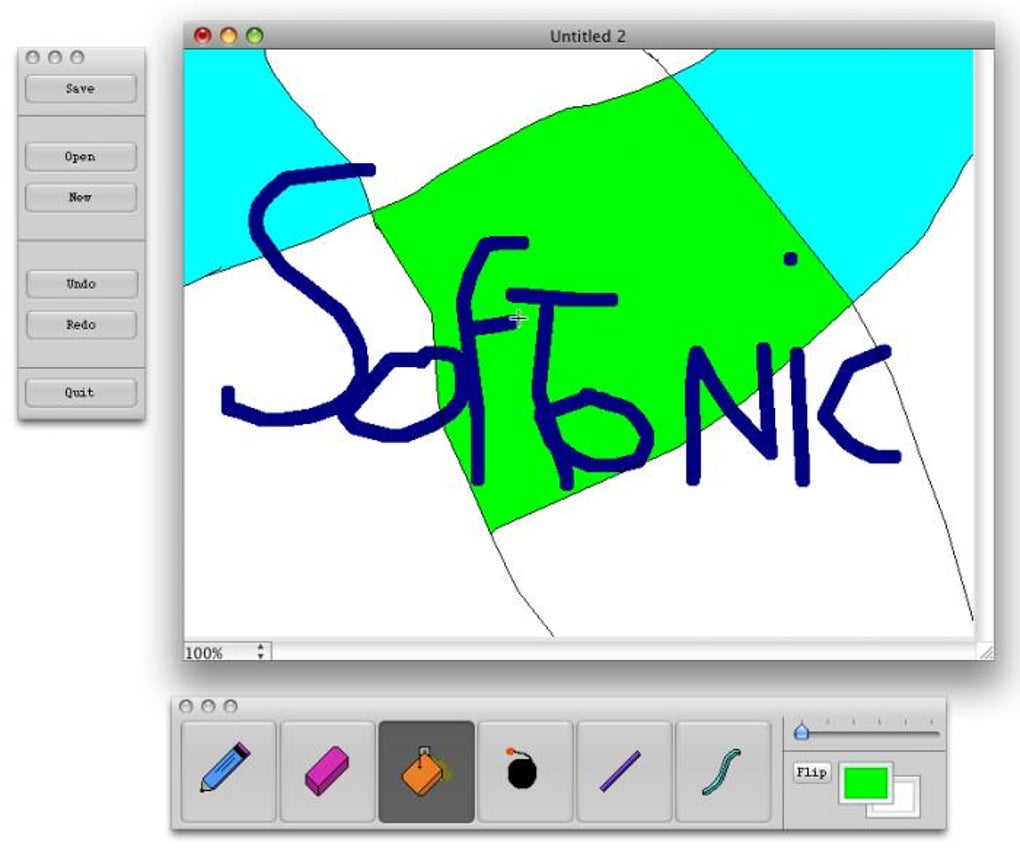Undo the last action
This screenshot has width=1020, height=848.
[x=81, y=284]
